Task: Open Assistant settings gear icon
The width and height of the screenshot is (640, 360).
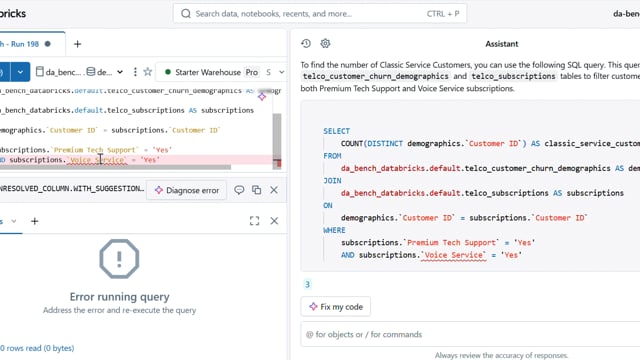Action: pos(325,43)
